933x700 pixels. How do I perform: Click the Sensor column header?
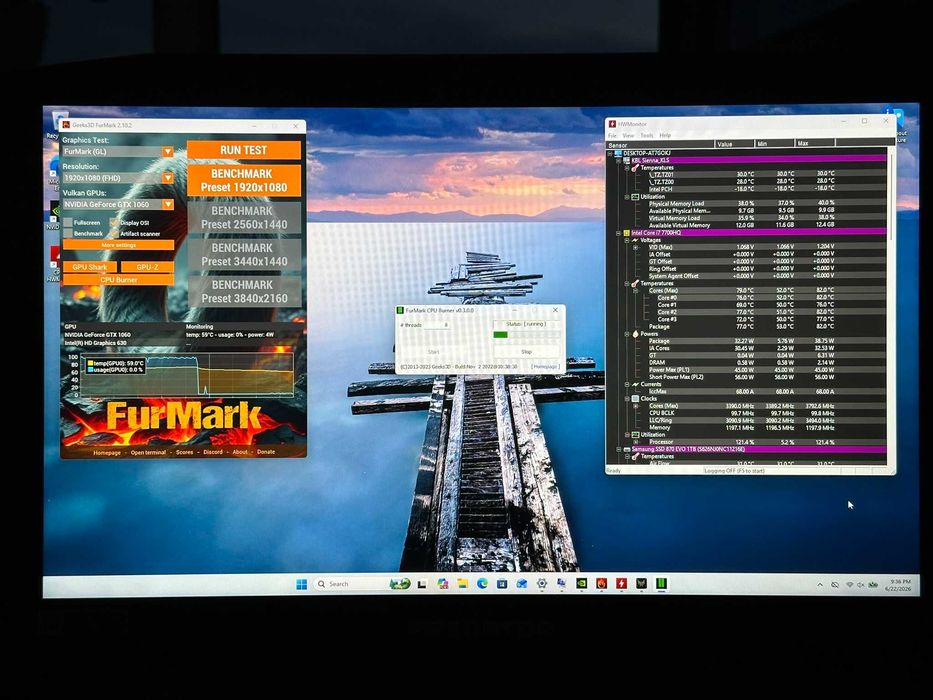coord(660,144)
